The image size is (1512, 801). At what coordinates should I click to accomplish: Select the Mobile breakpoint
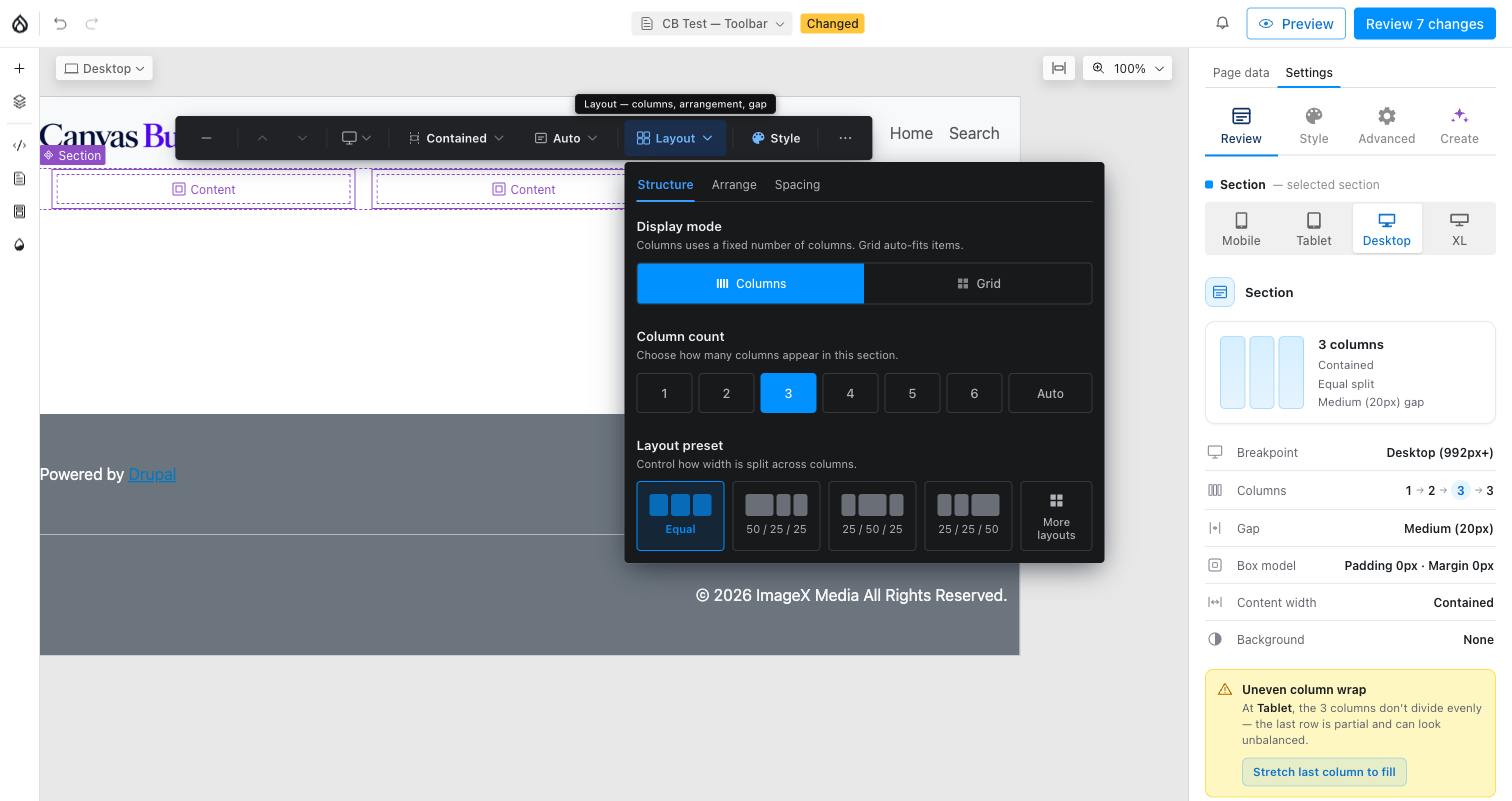pos(1241,229)
